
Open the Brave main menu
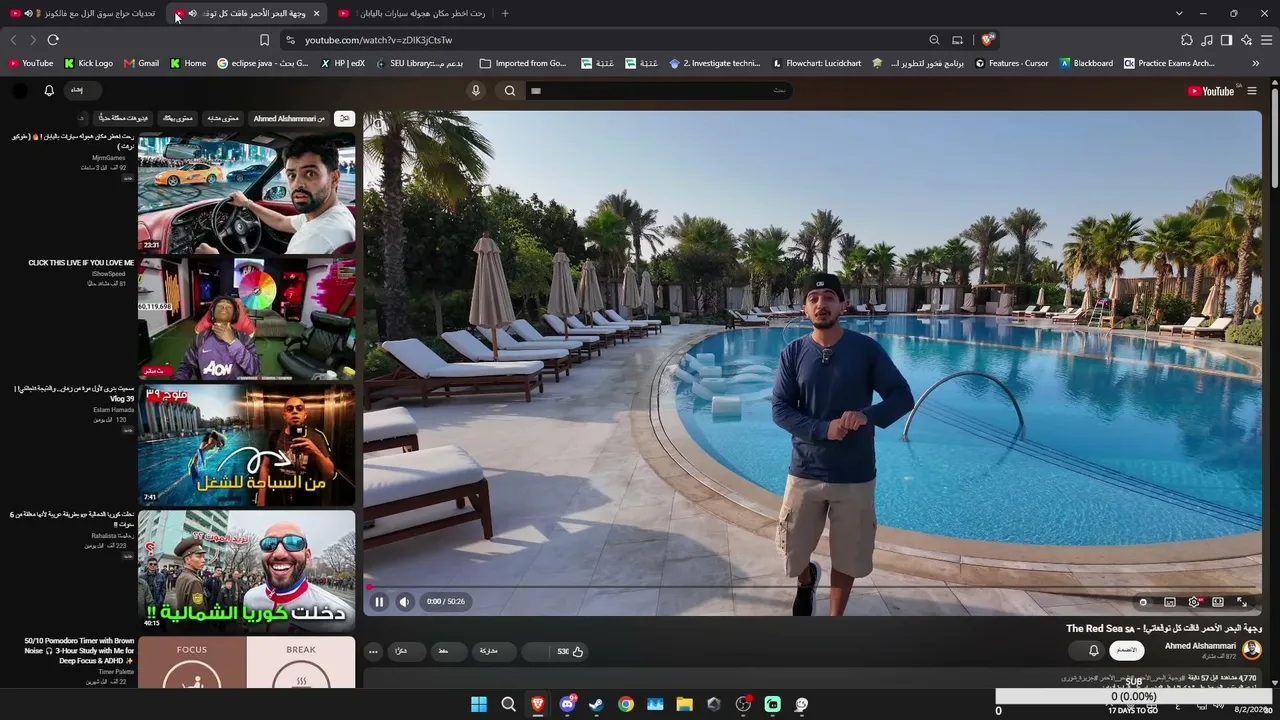pos(1266,40)
